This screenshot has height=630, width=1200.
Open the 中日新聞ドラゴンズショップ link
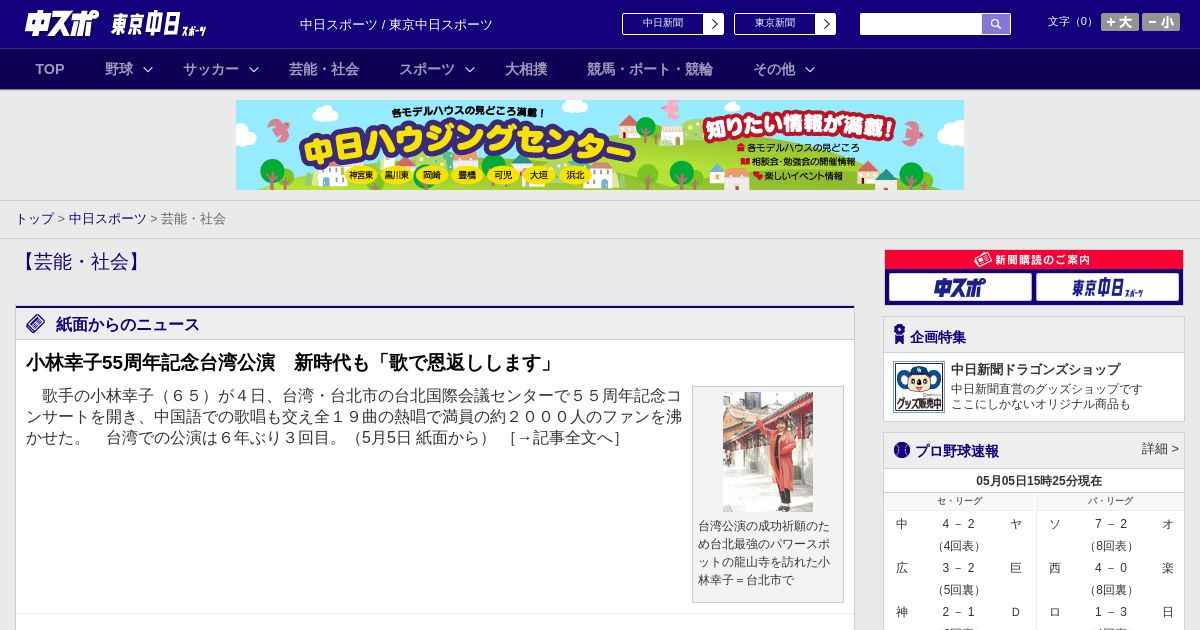tap(1035, 369)
